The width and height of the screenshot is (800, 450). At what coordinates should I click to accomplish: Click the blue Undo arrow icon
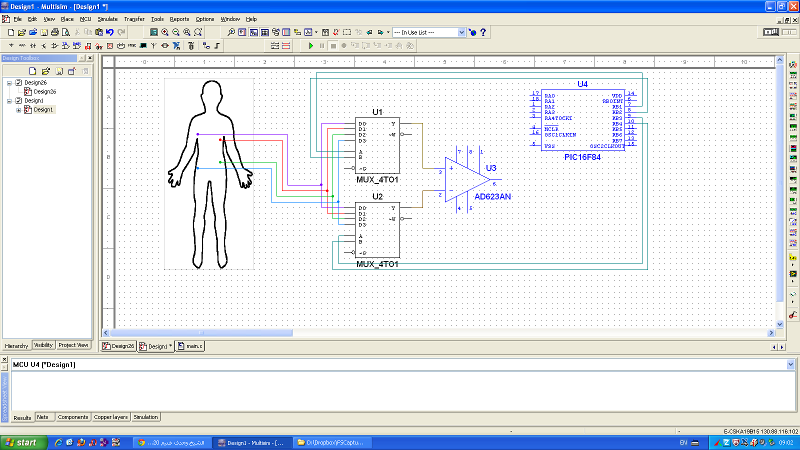[x=110, y=32]
